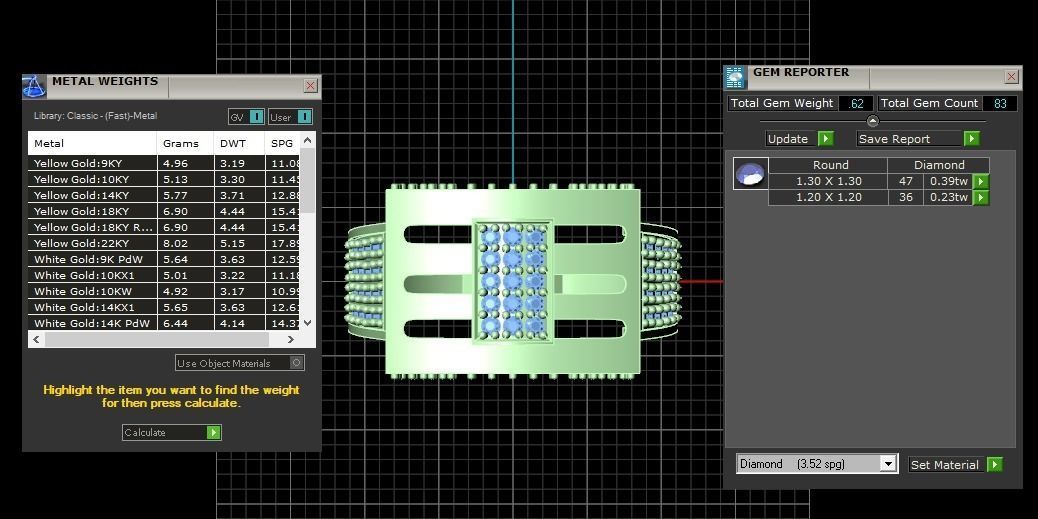Click the 8.02 grams value for 22KY

[x=175, y=243]
